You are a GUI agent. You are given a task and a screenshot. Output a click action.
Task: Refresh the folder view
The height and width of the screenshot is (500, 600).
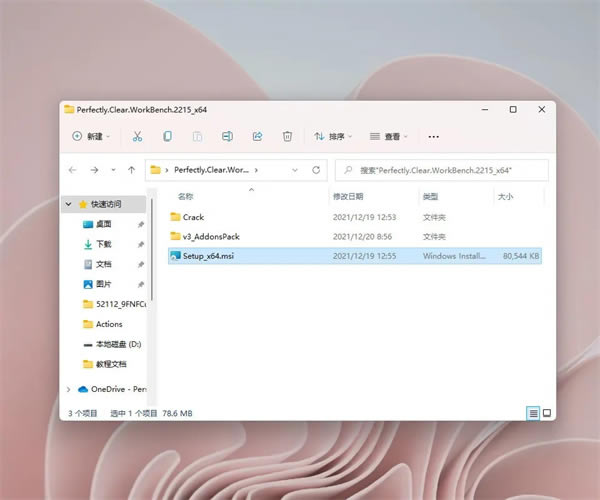[x=316, y=170]
